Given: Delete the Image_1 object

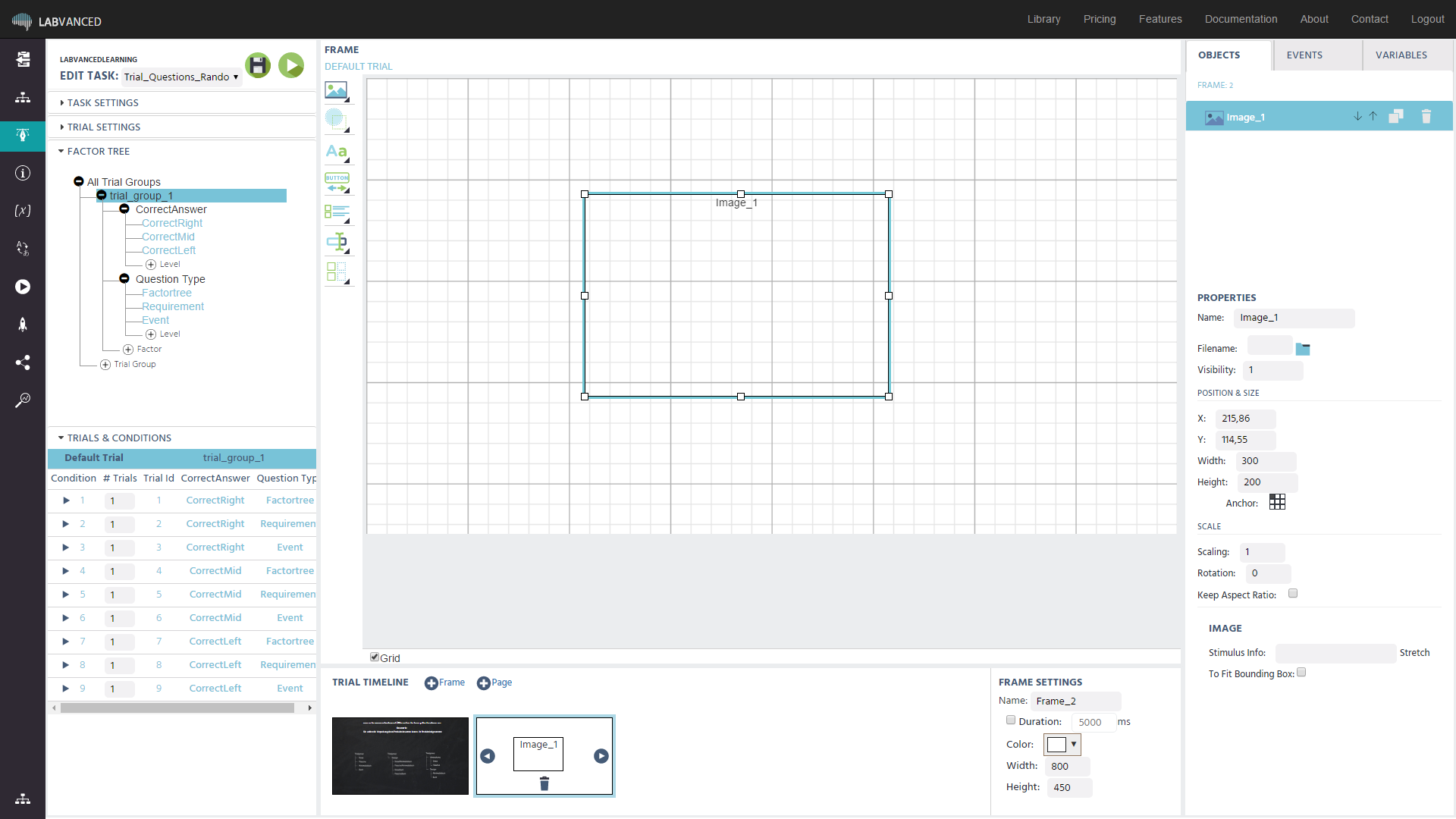Looking at the screenshot, I should (1426, 117).
